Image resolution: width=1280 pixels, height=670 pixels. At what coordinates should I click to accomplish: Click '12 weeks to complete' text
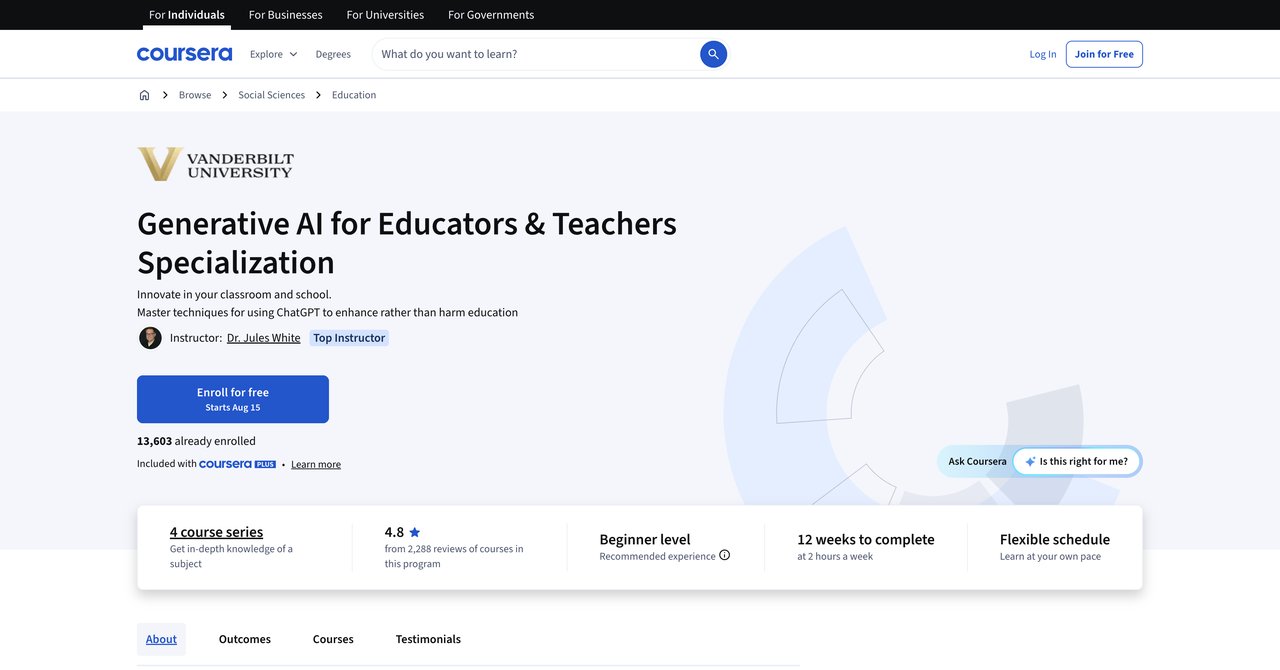tap(866, 539)
